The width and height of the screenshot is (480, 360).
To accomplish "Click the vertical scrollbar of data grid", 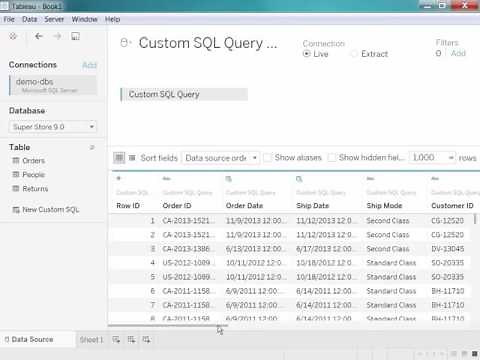I will click(475, 219).
